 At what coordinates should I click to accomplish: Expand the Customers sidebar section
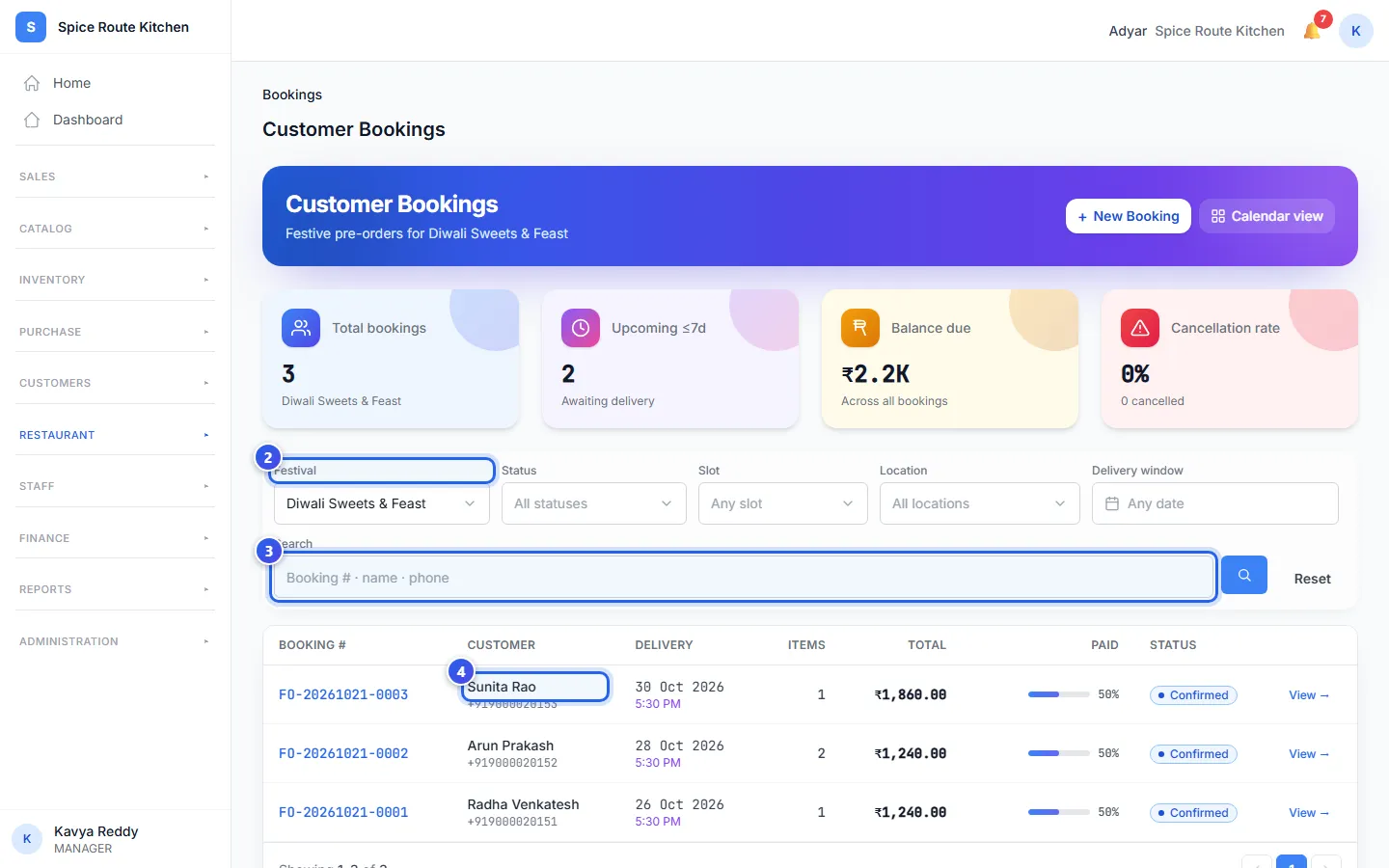pos(115,383)
